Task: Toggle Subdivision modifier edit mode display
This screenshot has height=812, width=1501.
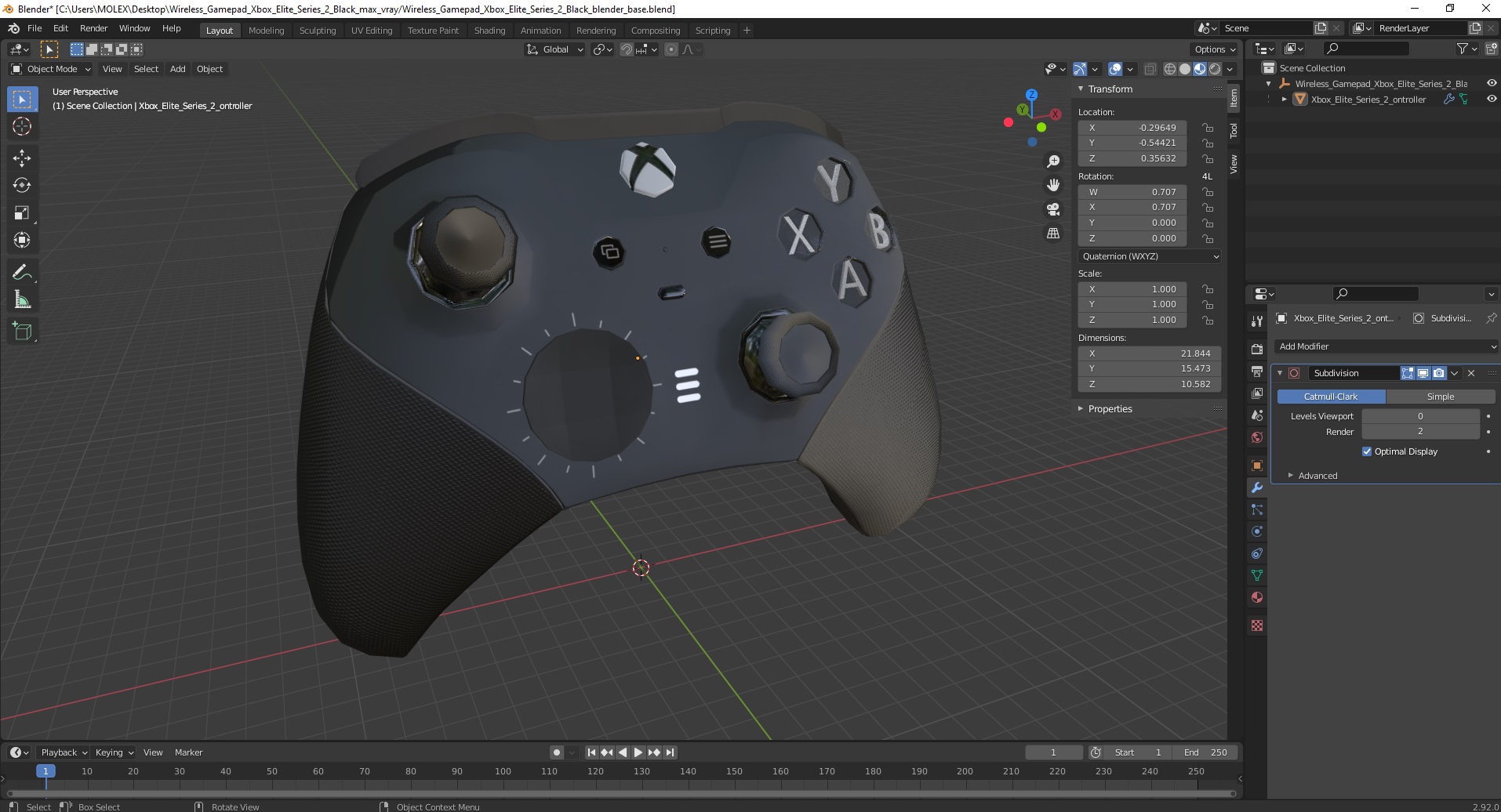Action: (x=1408, y=373)
